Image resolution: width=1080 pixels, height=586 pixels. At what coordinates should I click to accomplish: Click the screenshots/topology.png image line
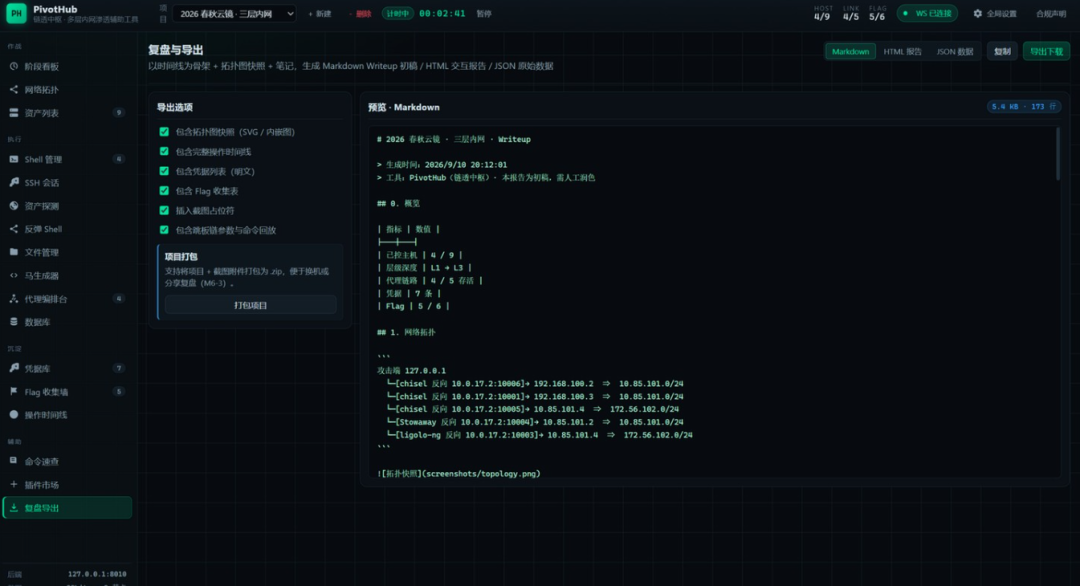click(459, 474)
